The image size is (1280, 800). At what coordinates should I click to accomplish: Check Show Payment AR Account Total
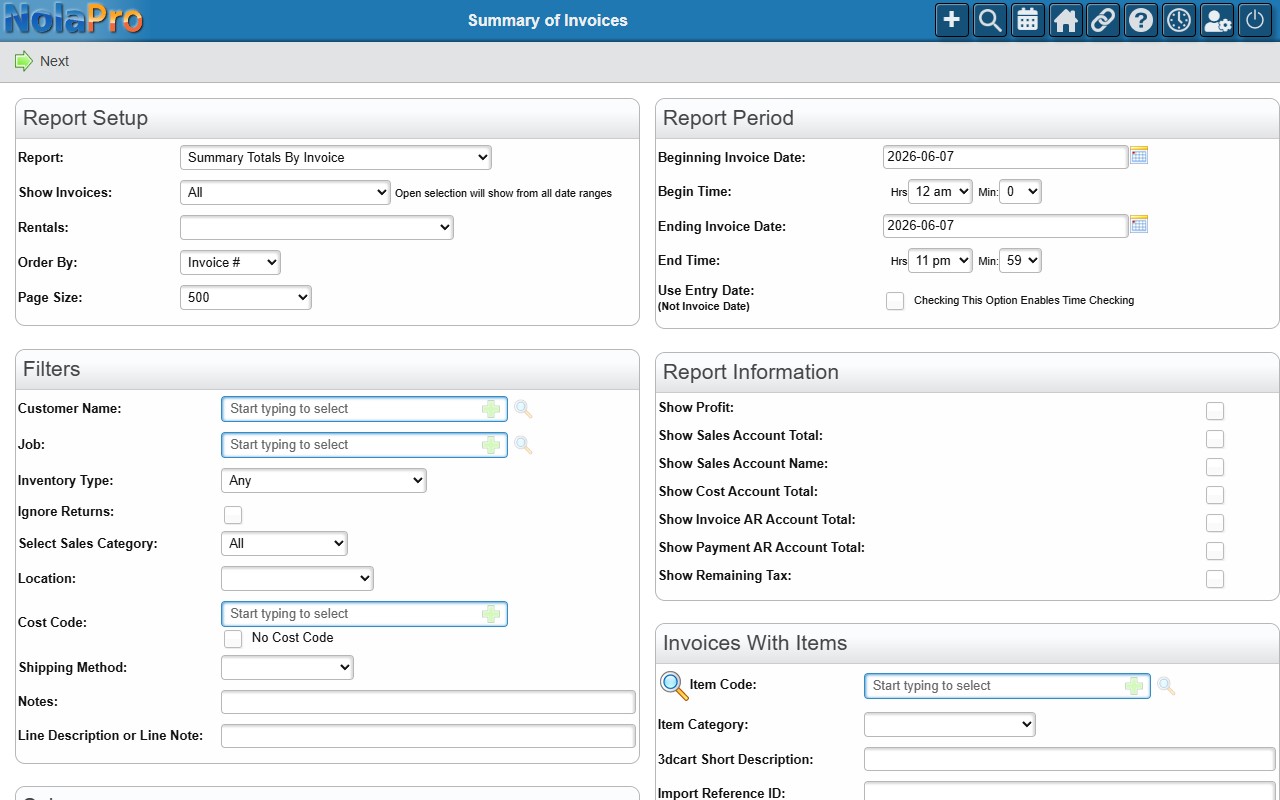pyautogui.click(x=1215, y=551)
